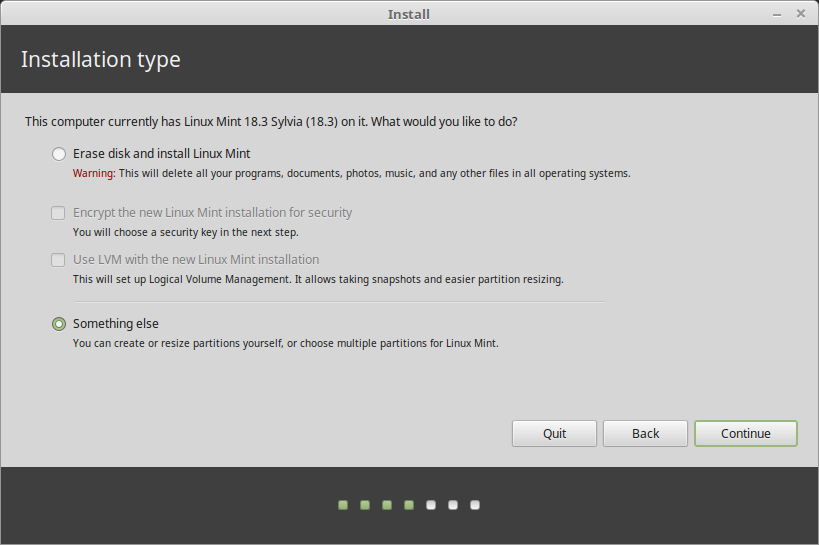Click 'You will choose a security key' text

(185, 232)
